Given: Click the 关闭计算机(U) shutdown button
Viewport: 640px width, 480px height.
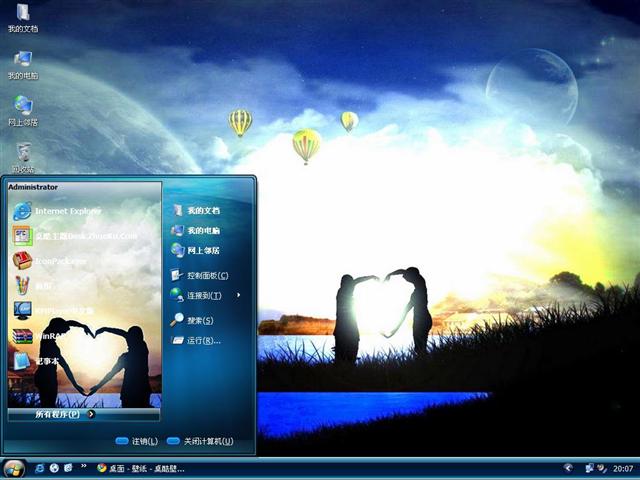Looking at the screenshot, I should [200, 441].
